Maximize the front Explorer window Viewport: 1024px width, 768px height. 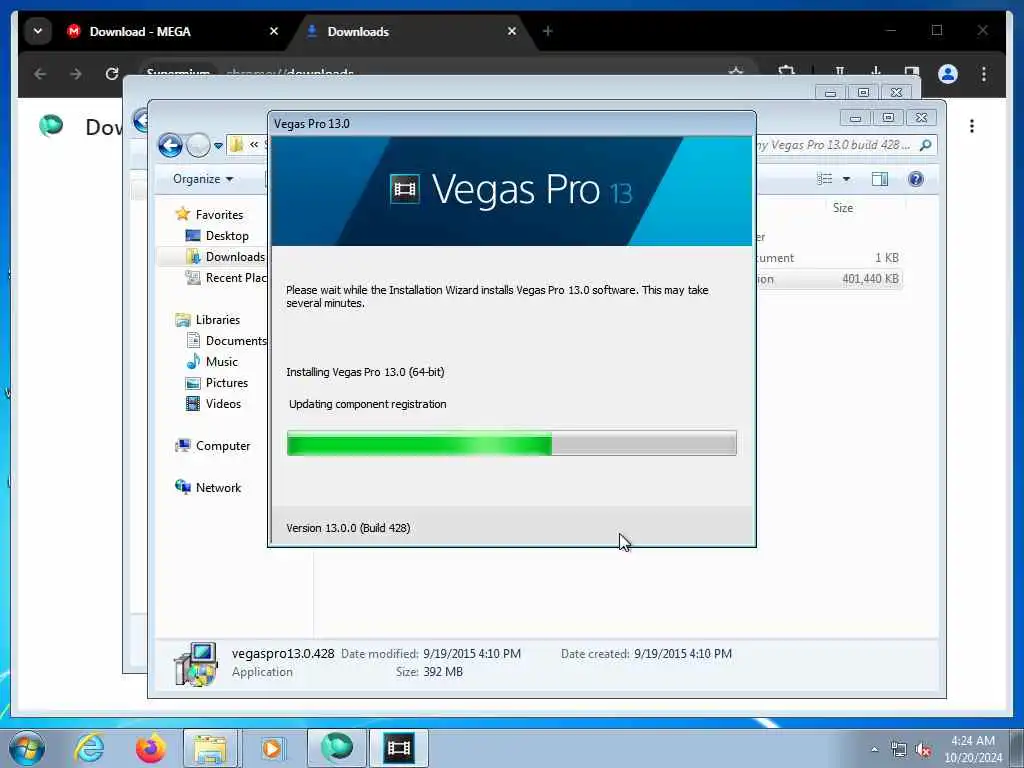click(x=888, y=118)
